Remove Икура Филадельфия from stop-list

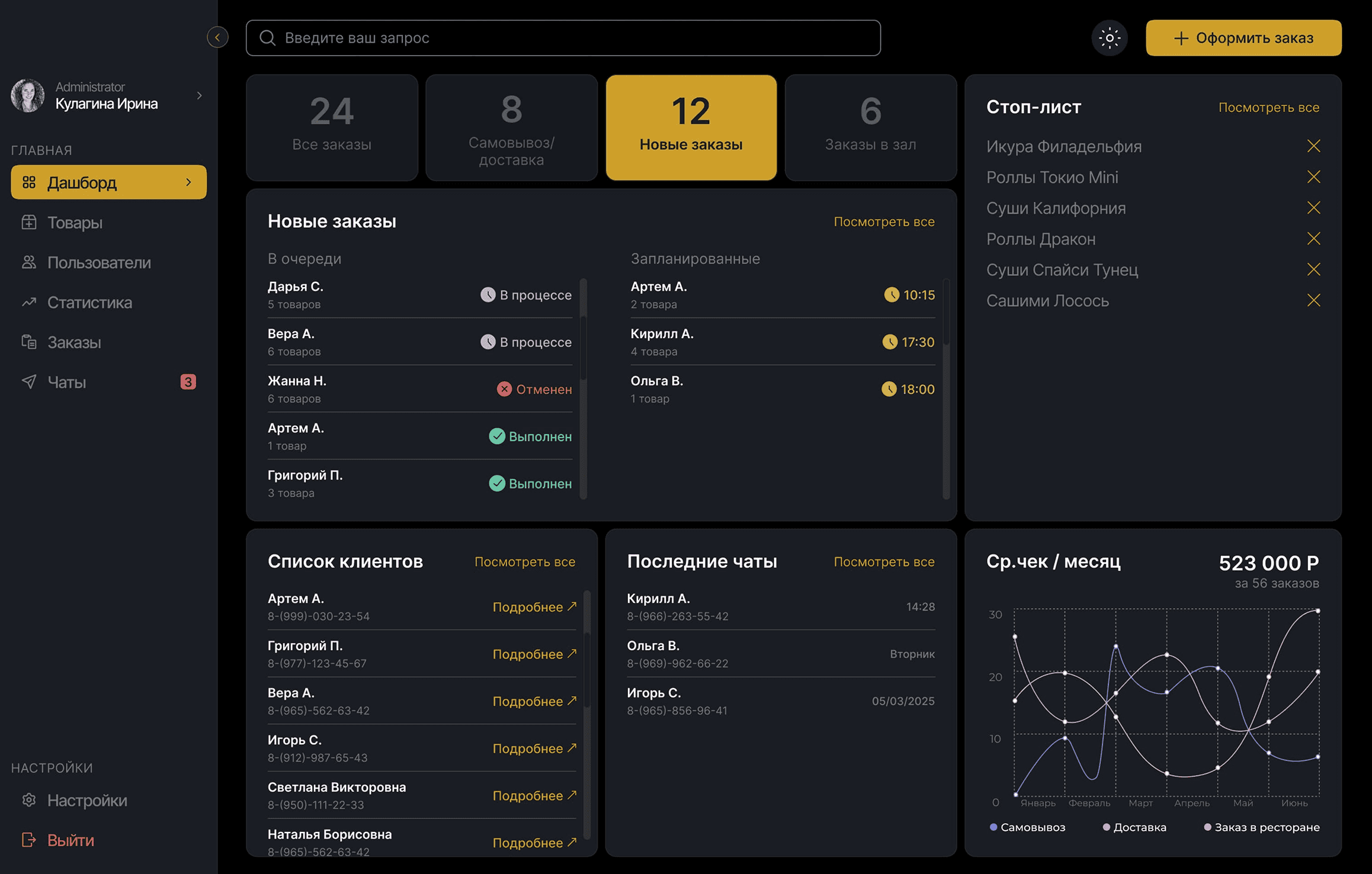pos(1313,146)
